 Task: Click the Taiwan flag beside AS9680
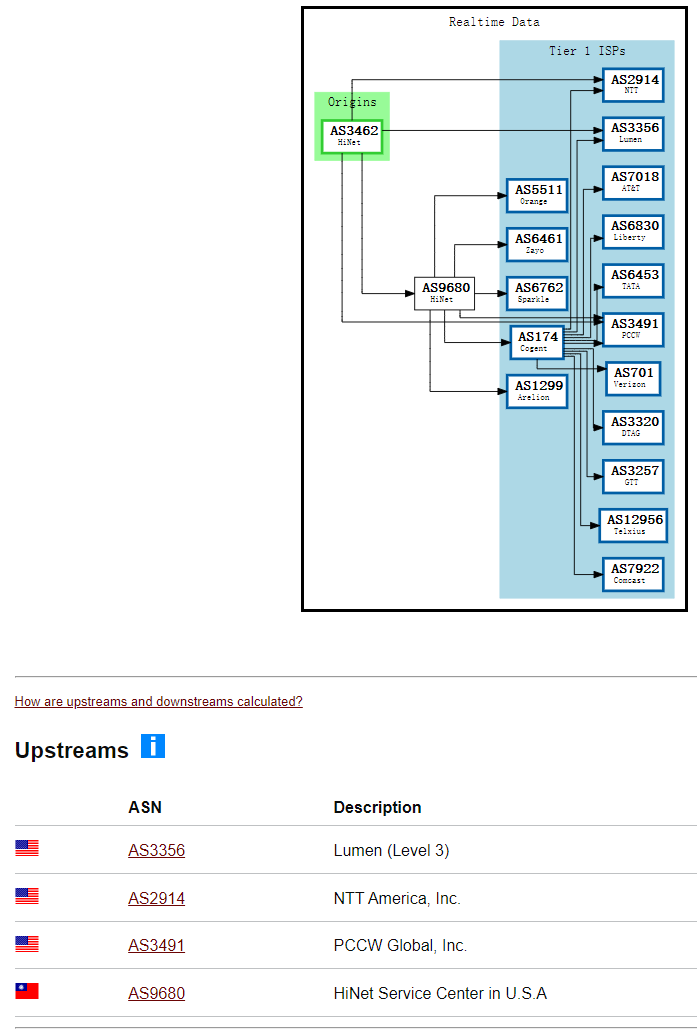click(x=27, y=991)
